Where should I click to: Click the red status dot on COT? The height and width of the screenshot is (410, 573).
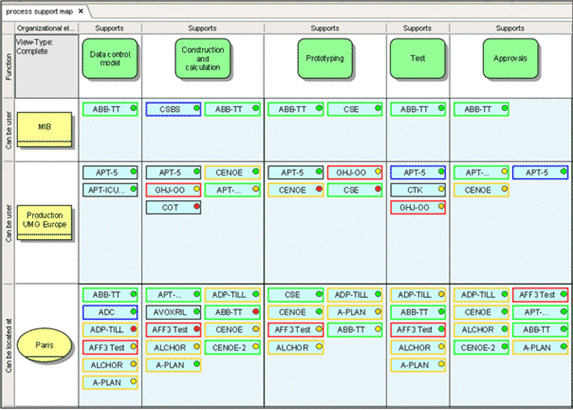[x=197, y=206]
